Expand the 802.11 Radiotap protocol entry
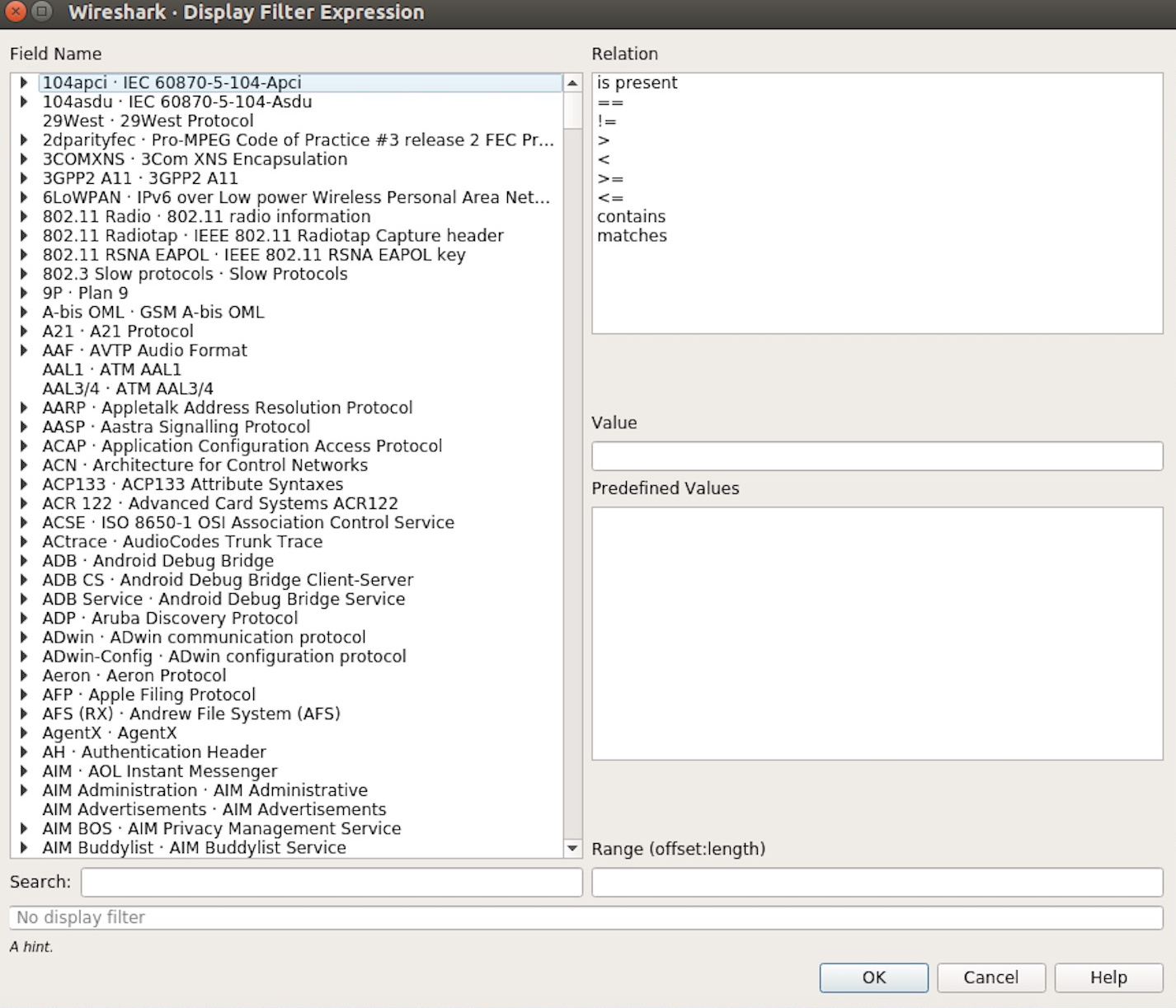The width and height of the screenshot is (1176, 1008). tap(23, 235)
